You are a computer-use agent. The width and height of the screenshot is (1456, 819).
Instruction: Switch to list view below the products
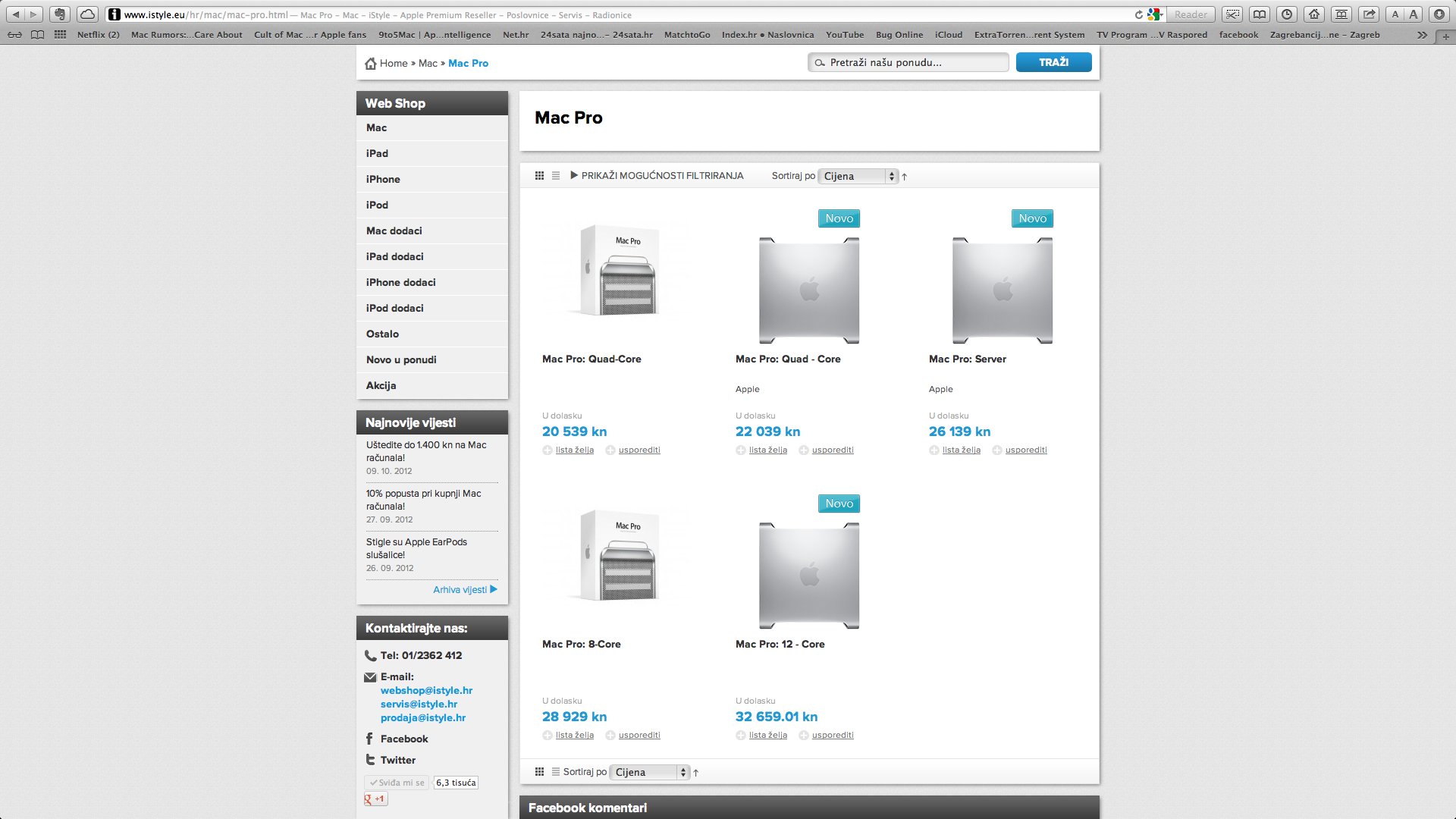[556, 772]
